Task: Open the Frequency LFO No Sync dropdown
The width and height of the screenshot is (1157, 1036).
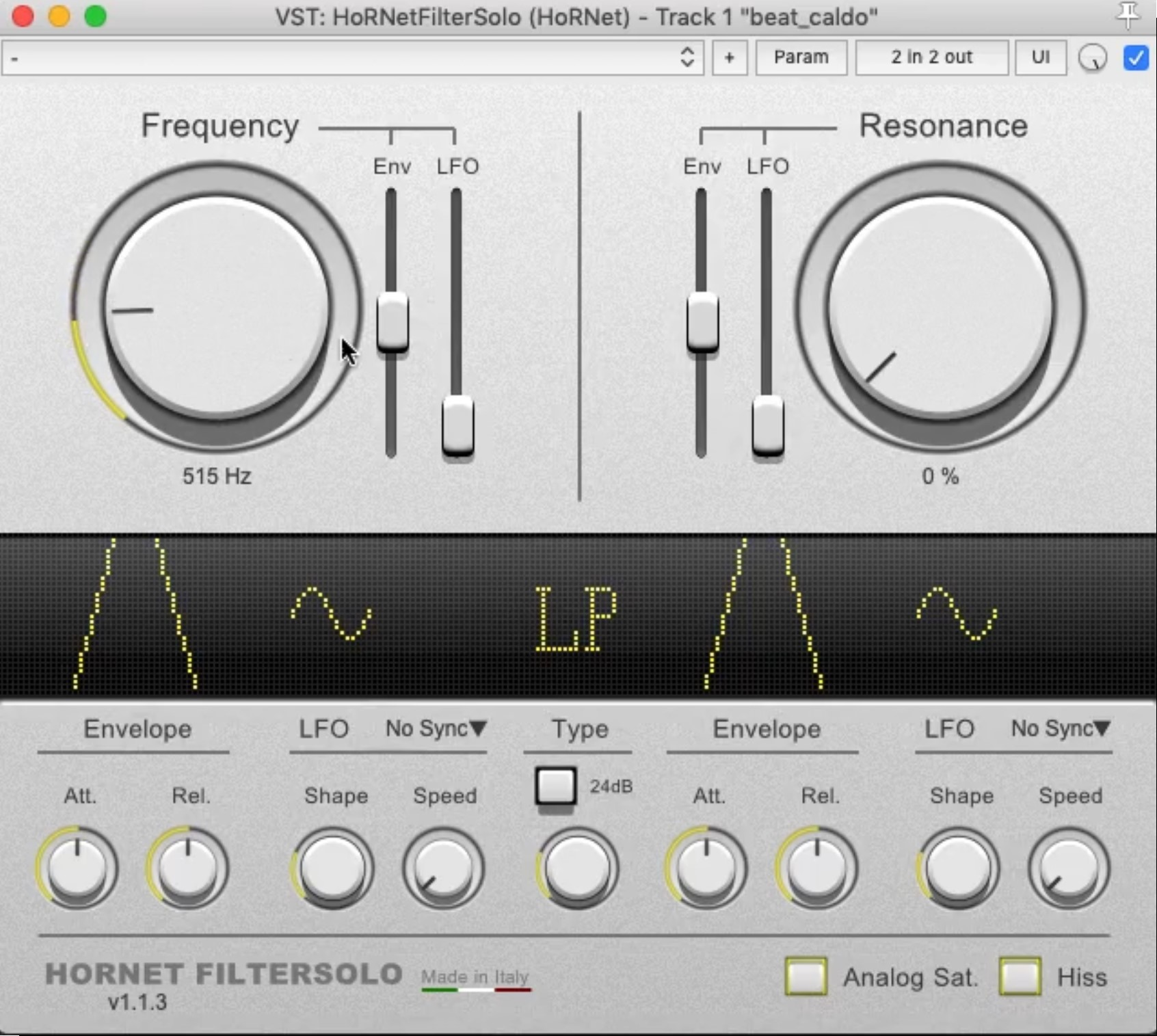Action: point(436,729)
